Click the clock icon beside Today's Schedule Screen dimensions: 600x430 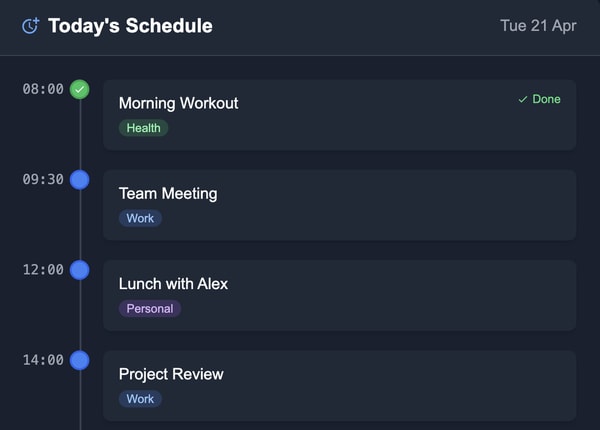(30, 26)
